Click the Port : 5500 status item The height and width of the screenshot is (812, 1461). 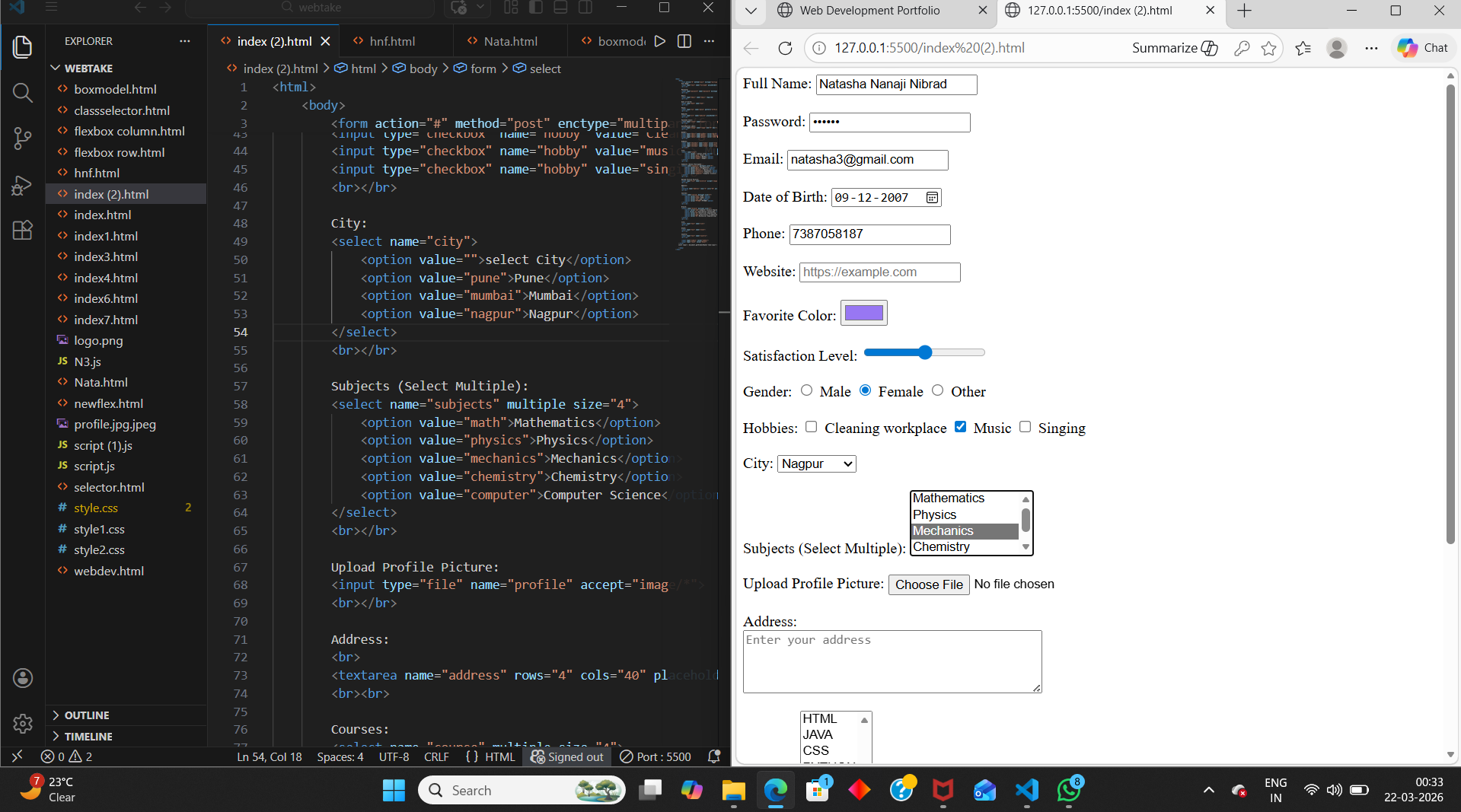click(656, 756)
